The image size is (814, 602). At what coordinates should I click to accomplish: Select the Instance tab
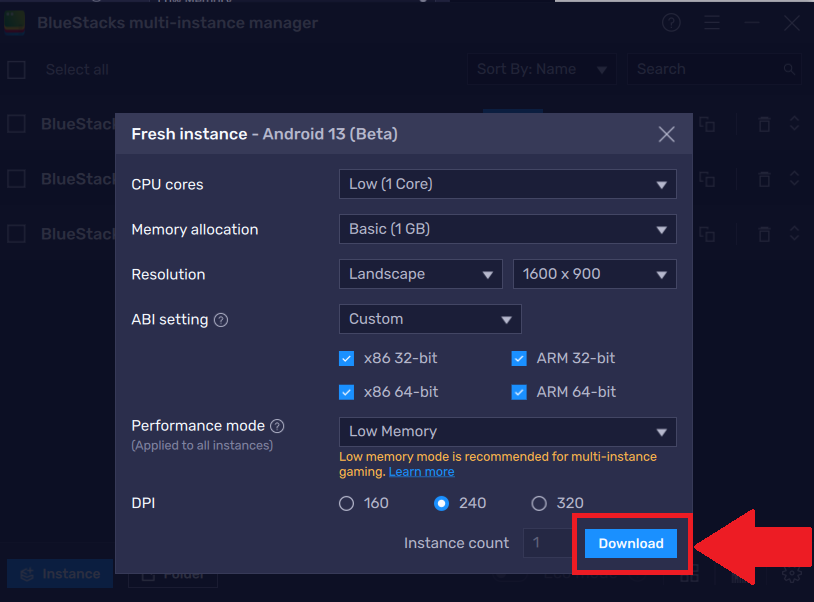59,573
